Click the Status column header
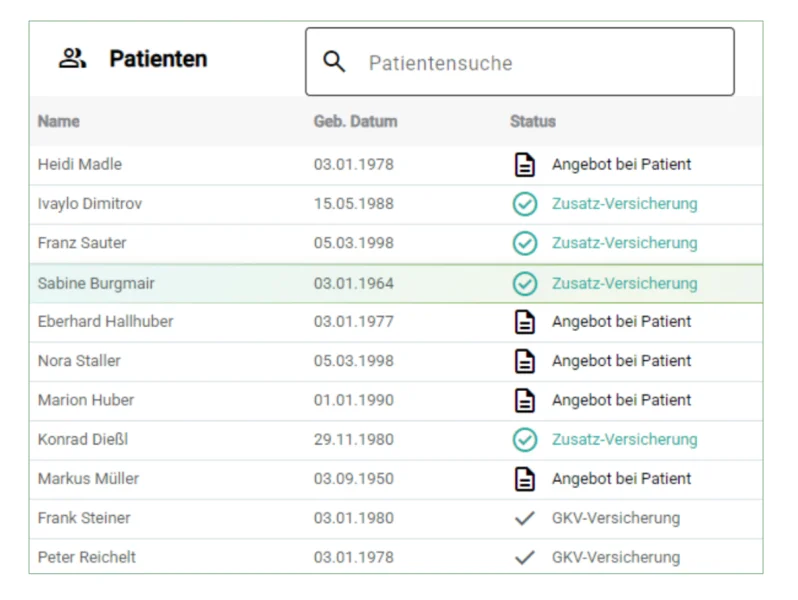The width and height of the screenshot is (798, 600). click(532, 121)
